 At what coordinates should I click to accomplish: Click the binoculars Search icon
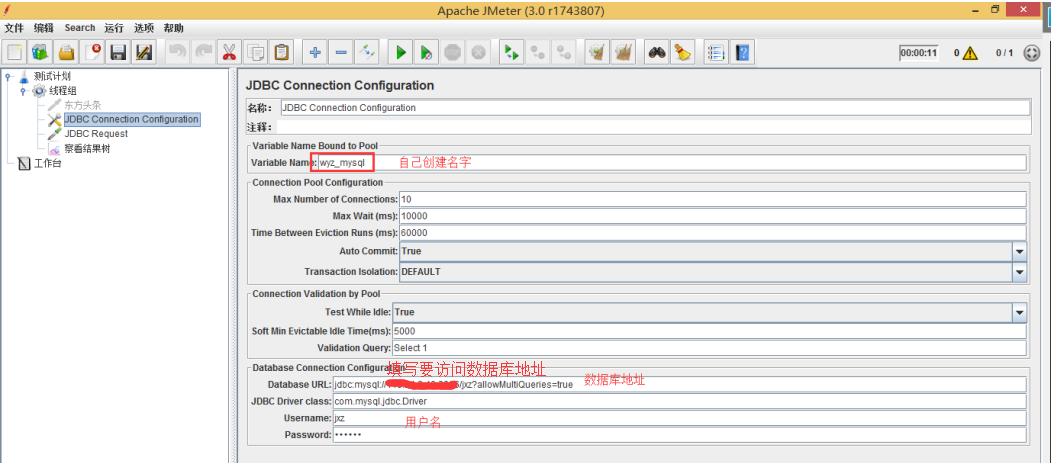[656, 52]
